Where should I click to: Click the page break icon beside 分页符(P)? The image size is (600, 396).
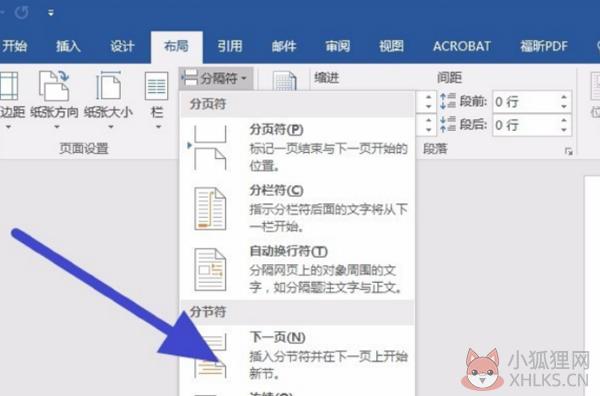coord(210,148)
